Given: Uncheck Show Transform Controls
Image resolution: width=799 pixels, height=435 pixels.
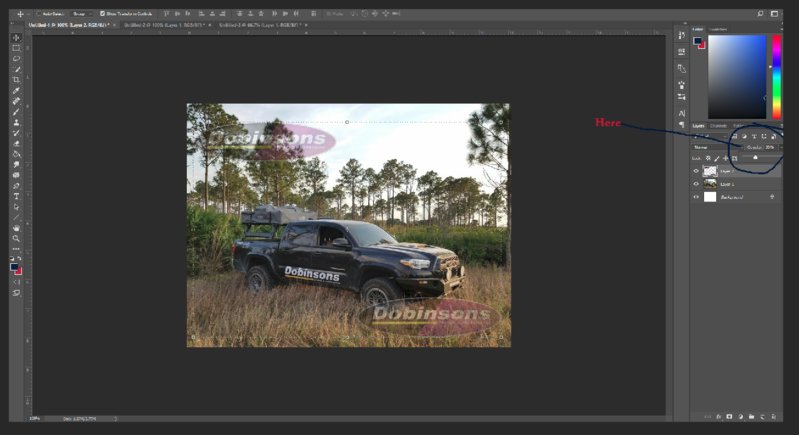Looking at the screenshot, I should (x=102, y=14).
